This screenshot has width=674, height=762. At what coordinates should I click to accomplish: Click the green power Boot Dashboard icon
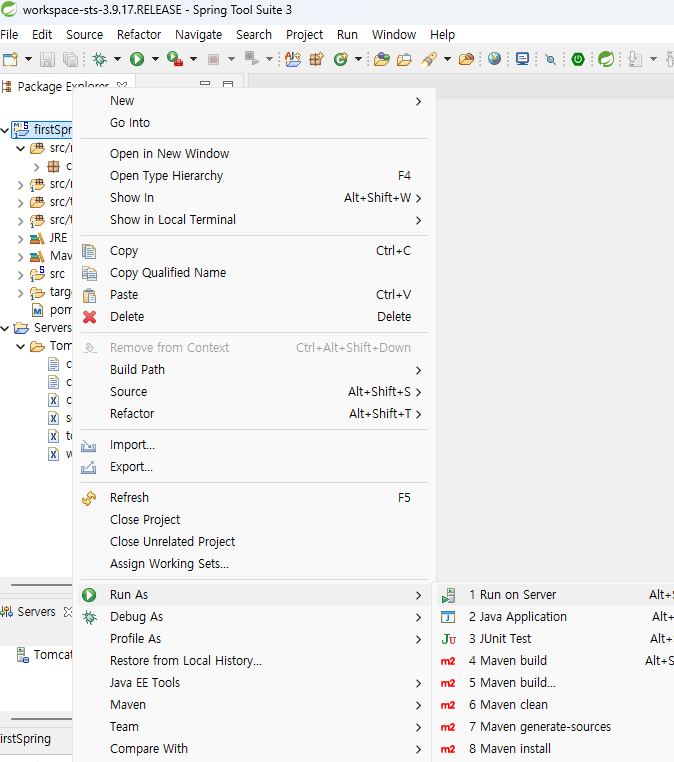pos(578,59)
